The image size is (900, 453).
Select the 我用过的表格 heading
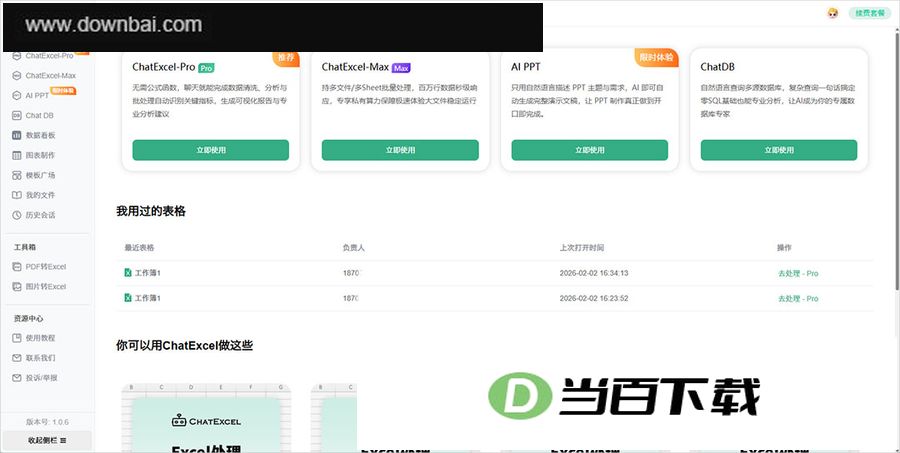(x=151, y=211)
